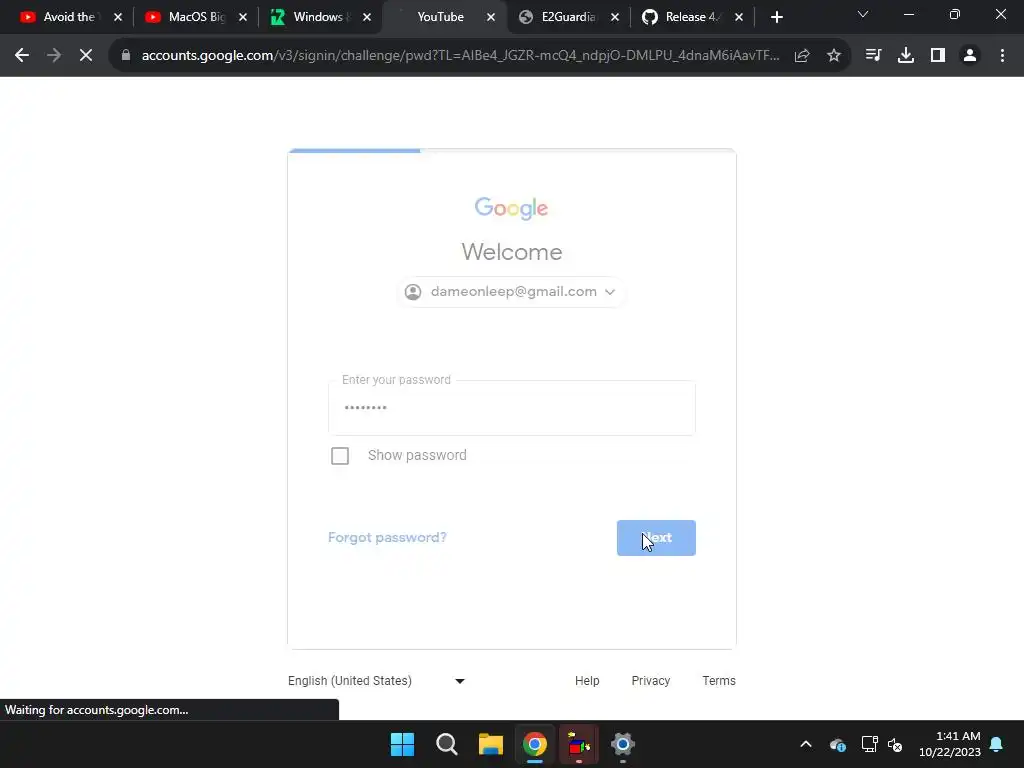Bookmark this page with the star
The image size is (1024, 768).
pyautogui.click(x=834, y=56)
